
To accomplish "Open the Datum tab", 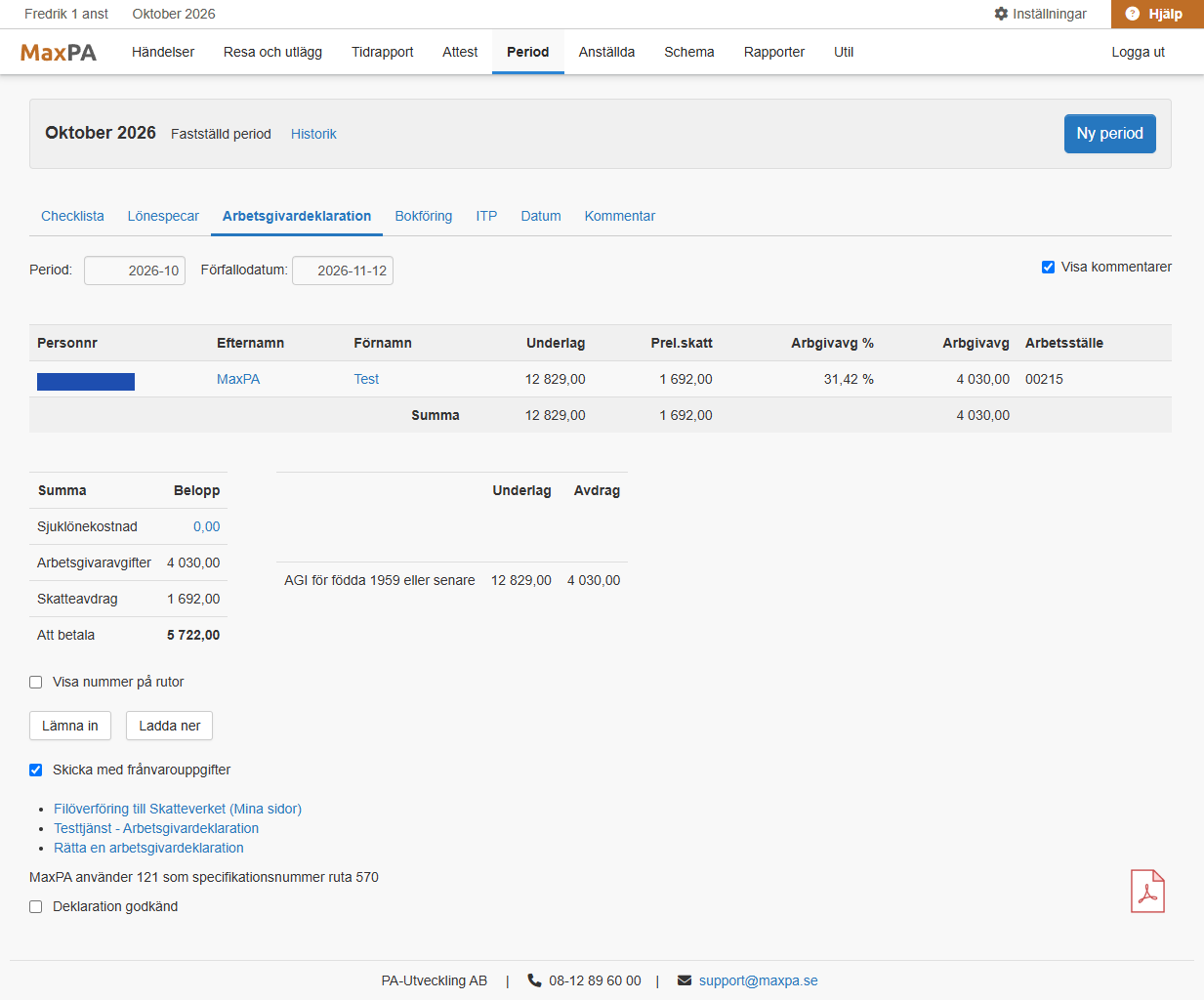I will [541, 216].
